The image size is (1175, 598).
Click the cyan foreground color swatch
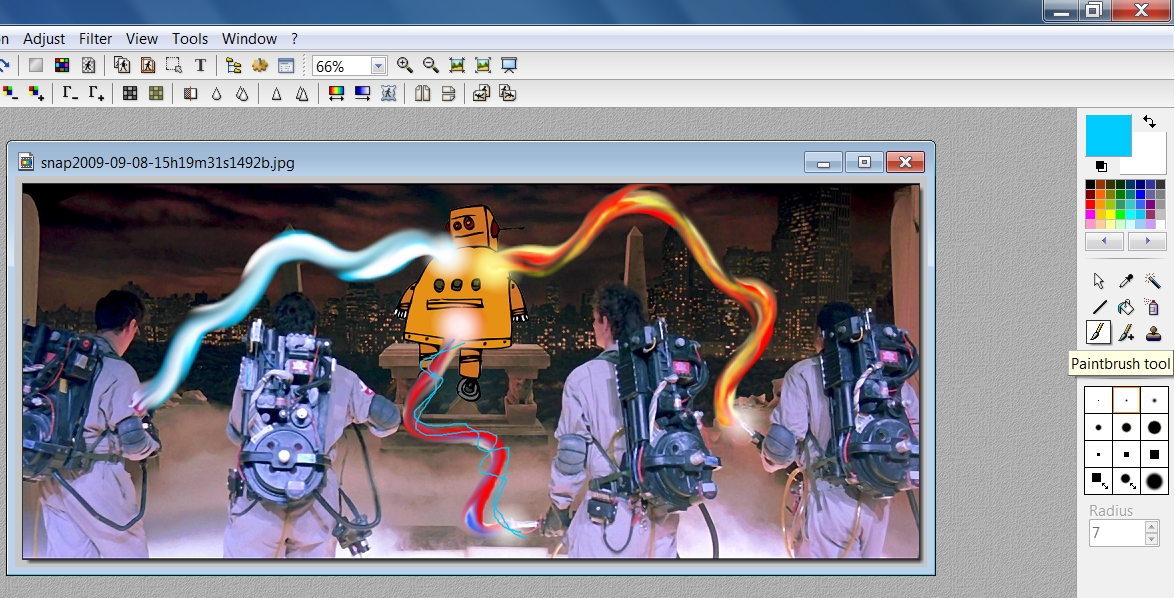pos(1108,136)
